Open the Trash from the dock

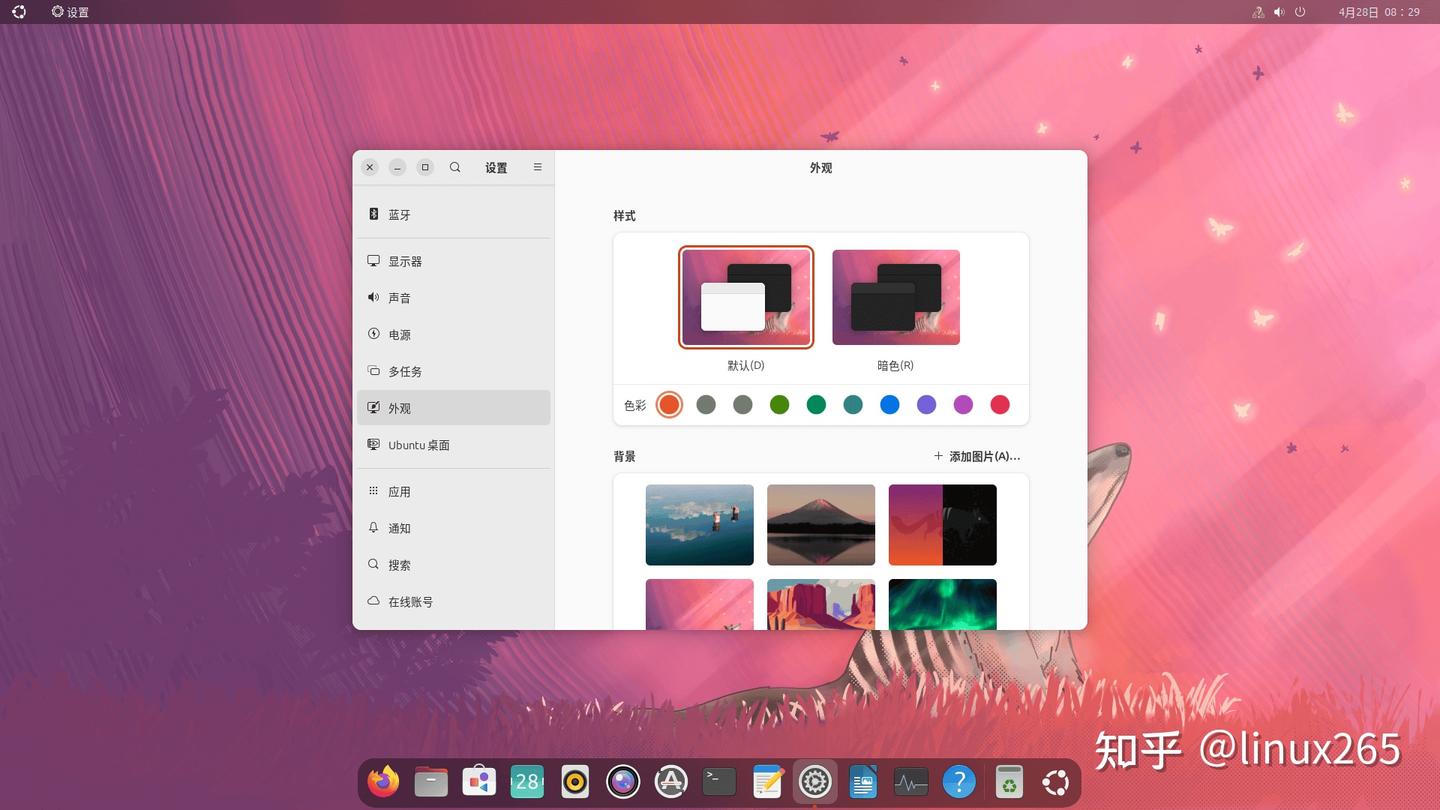coord(1007,781)
